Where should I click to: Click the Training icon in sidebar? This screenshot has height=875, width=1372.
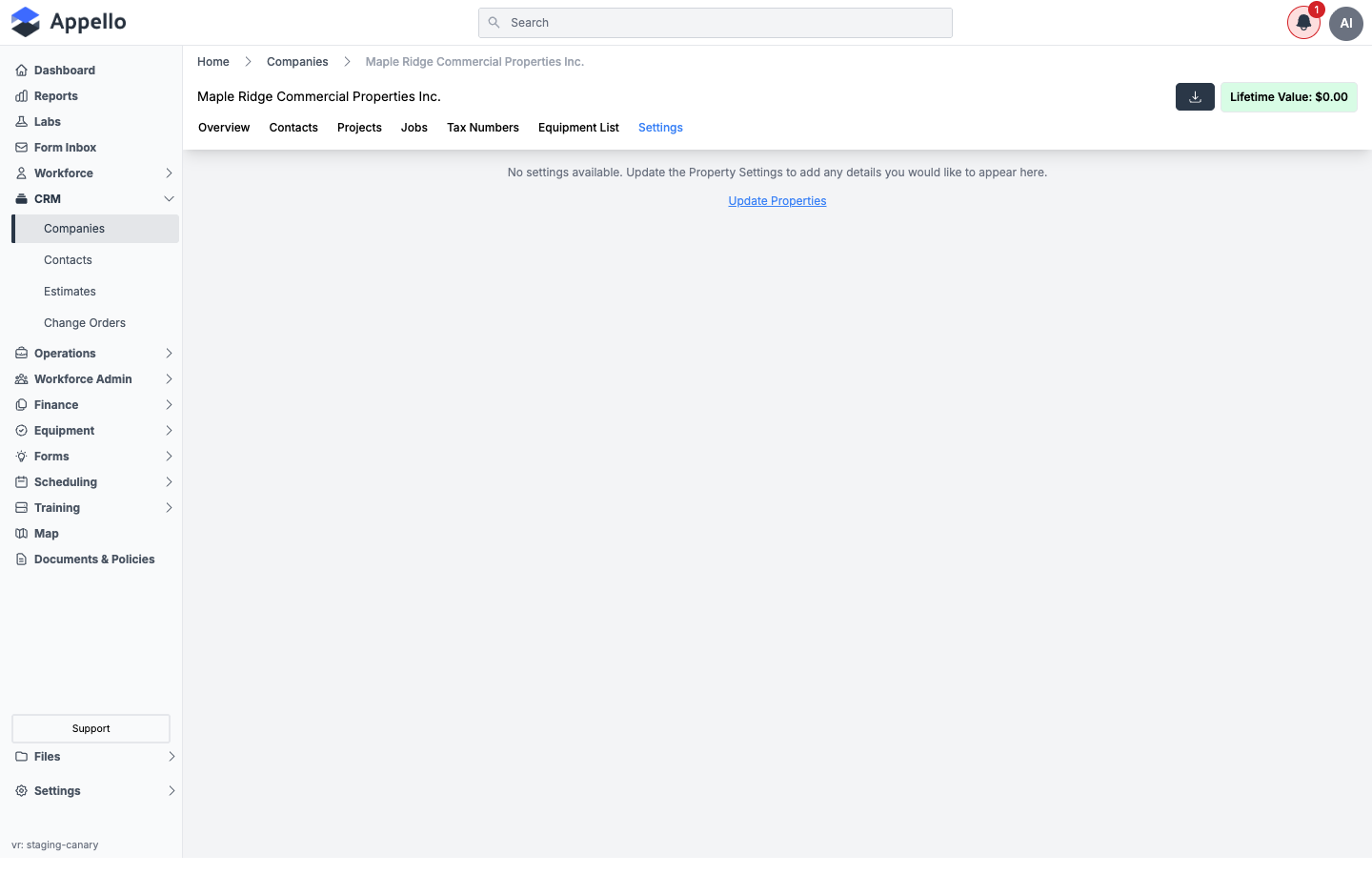click(x=21, y=508)
